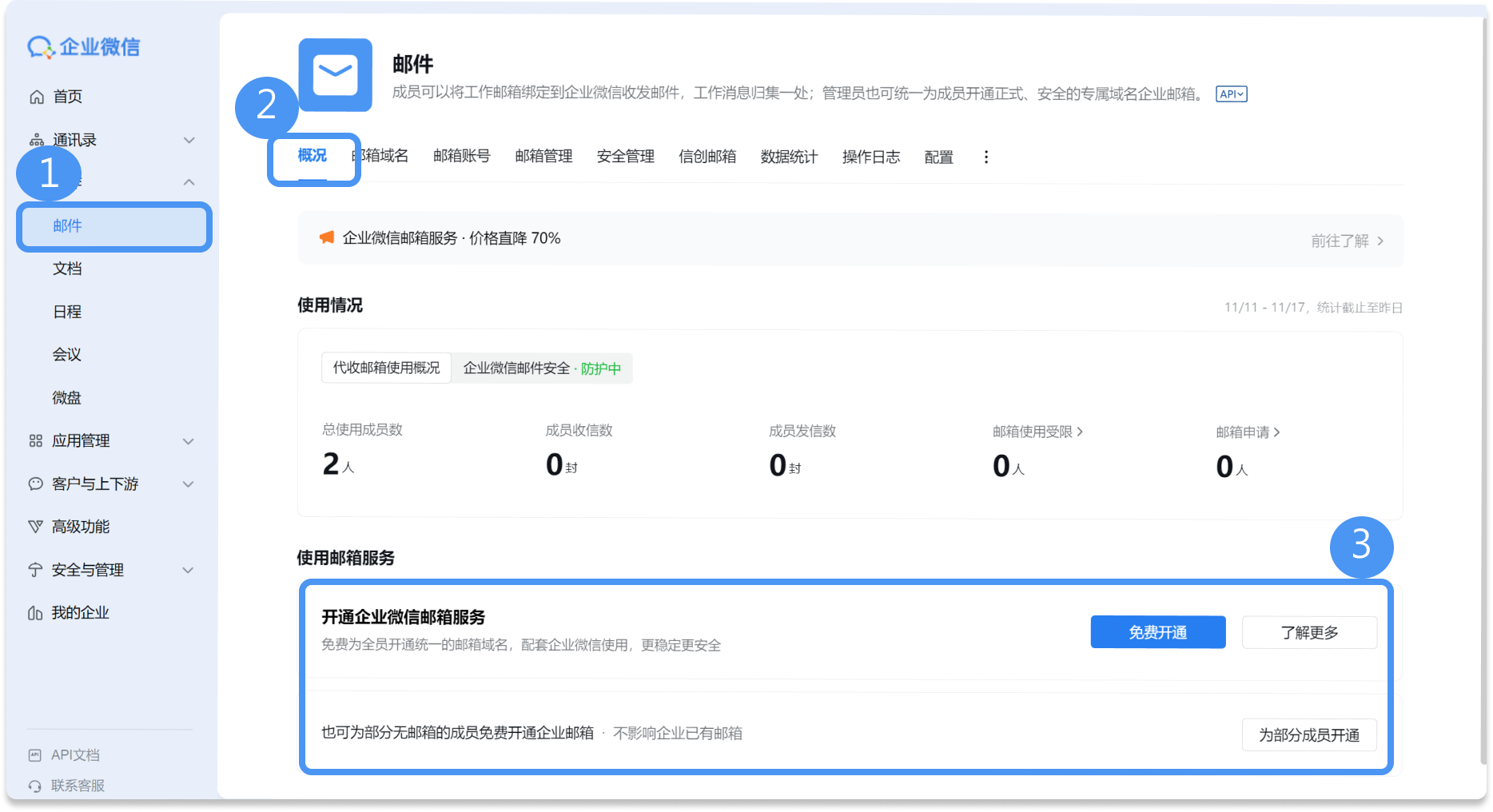Click the 企业微信 logo
The image size is (1493, 812).
pos(84,47)
